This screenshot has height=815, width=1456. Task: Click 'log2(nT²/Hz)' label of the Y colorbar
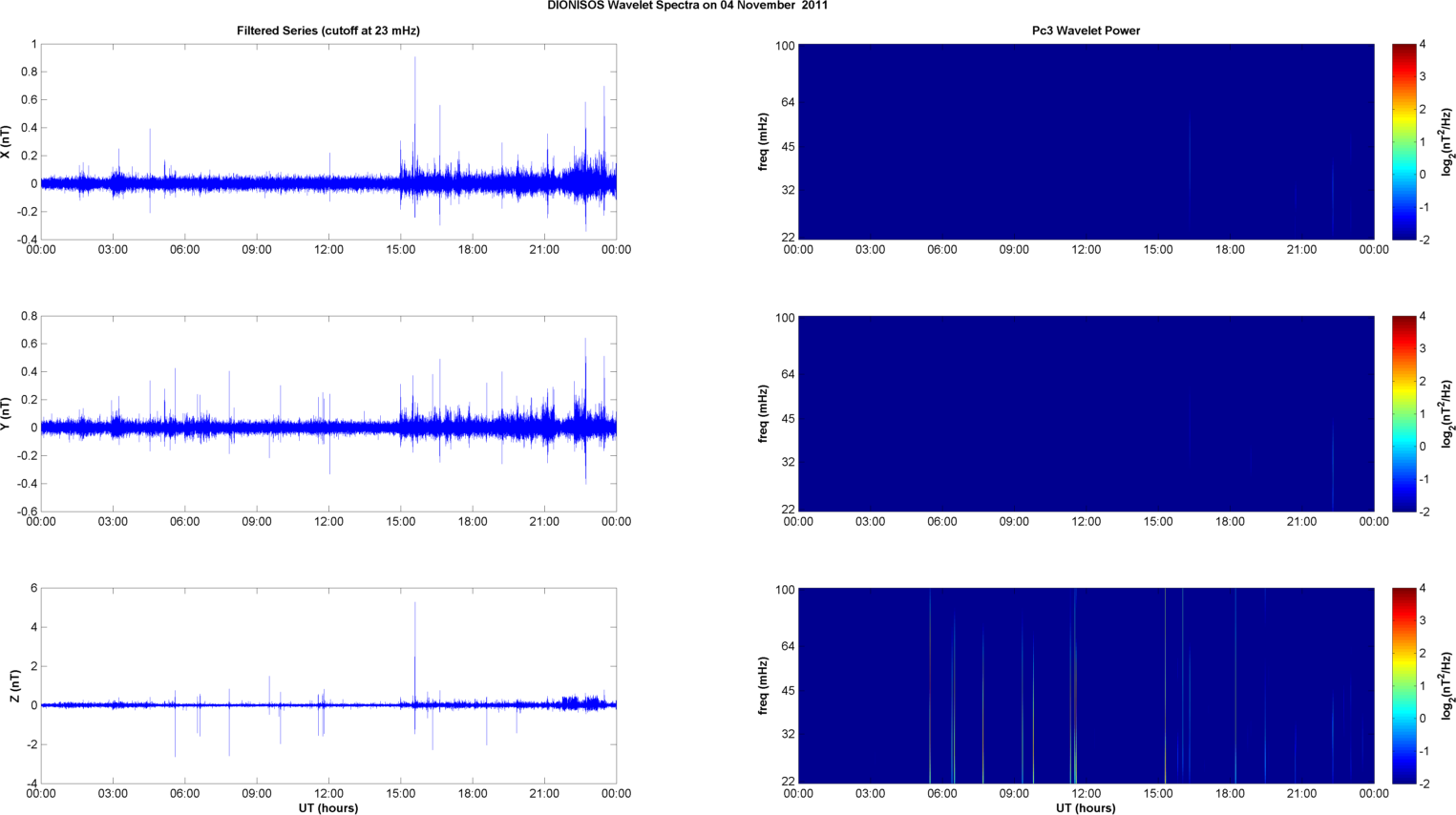1447,414
